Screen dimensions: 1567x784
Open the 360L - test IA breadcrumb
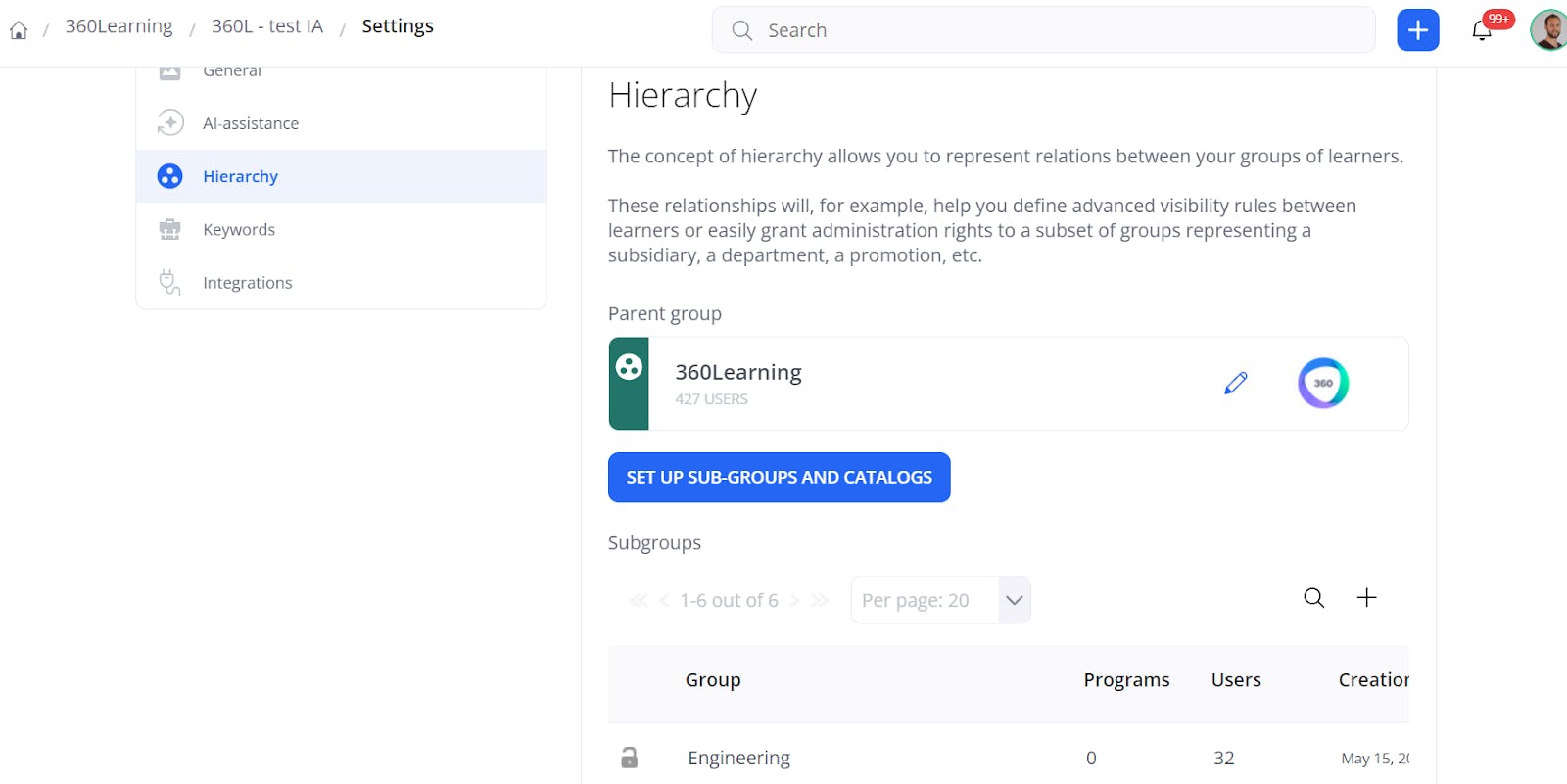pos(266,26)
